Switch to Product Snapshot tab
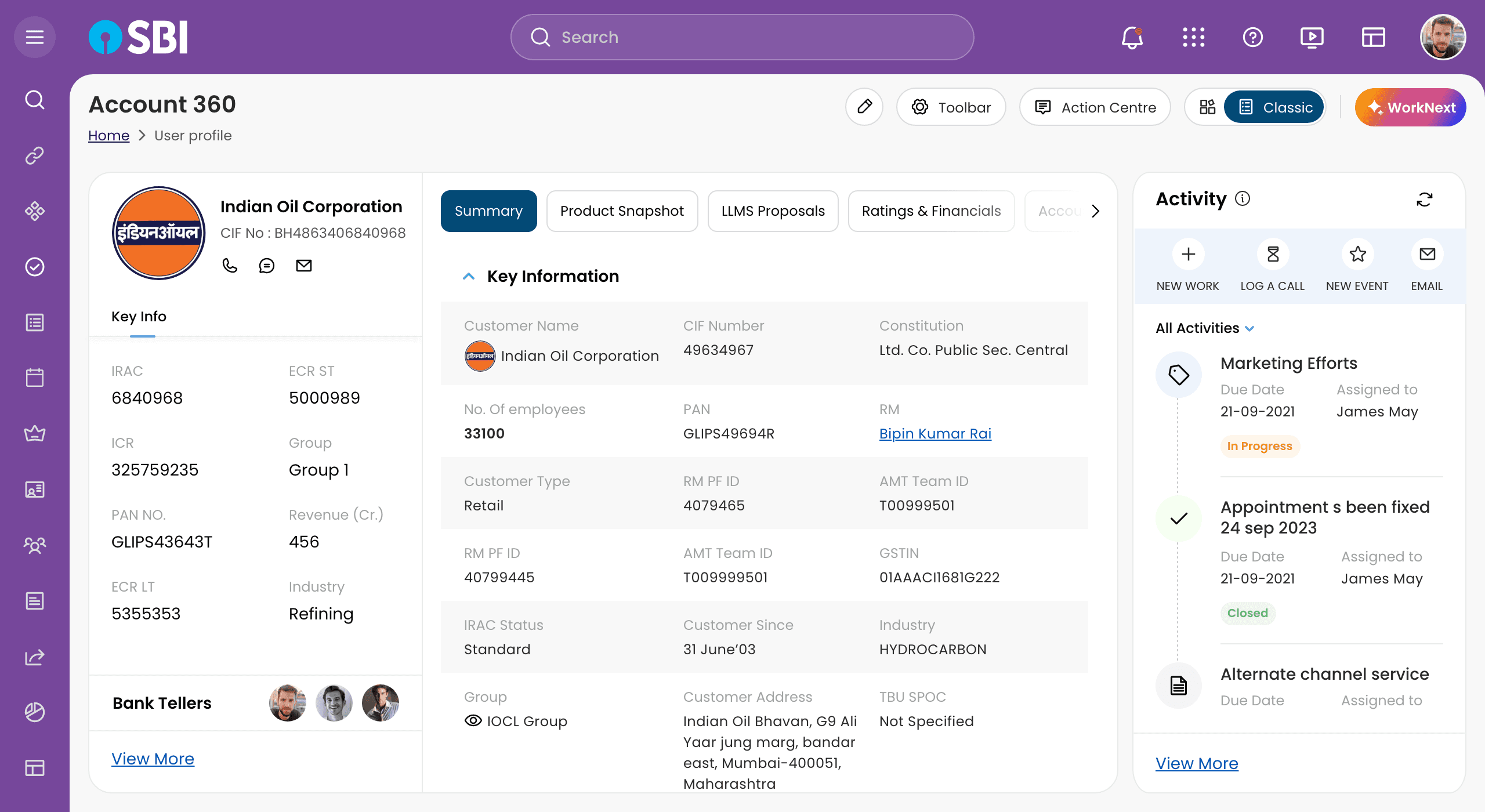 622,211
